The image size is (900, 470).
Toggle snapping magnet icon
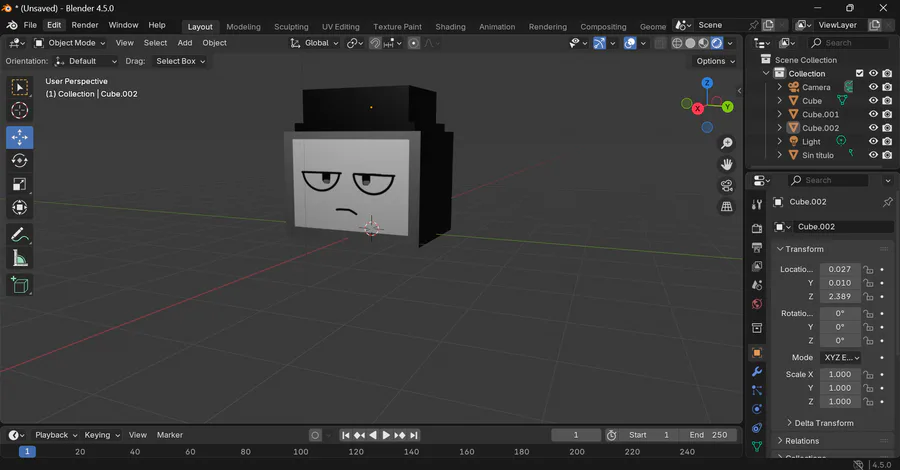375,43
